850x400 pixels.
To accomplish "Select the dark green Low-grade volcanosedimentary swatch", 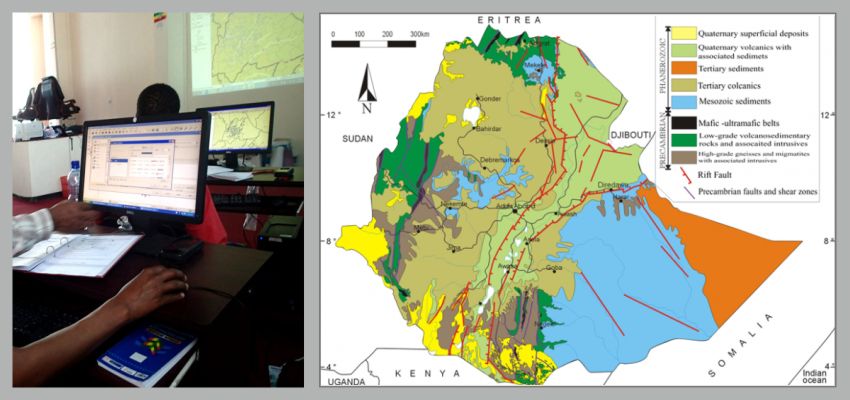I will [685, 138].
